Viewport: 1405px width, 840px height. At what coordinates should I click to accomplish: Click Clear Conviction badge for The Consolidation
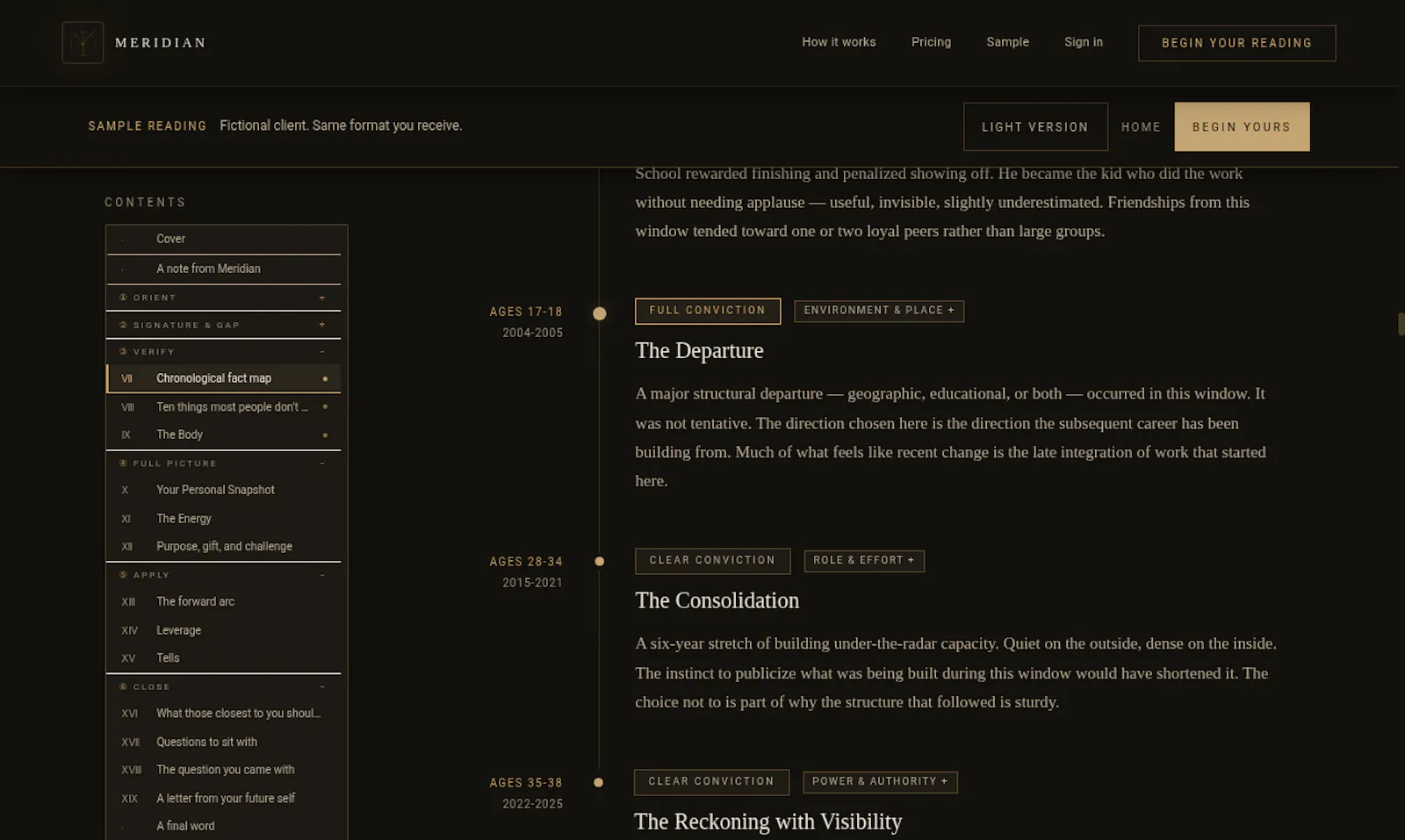click(x=712, y=561)
